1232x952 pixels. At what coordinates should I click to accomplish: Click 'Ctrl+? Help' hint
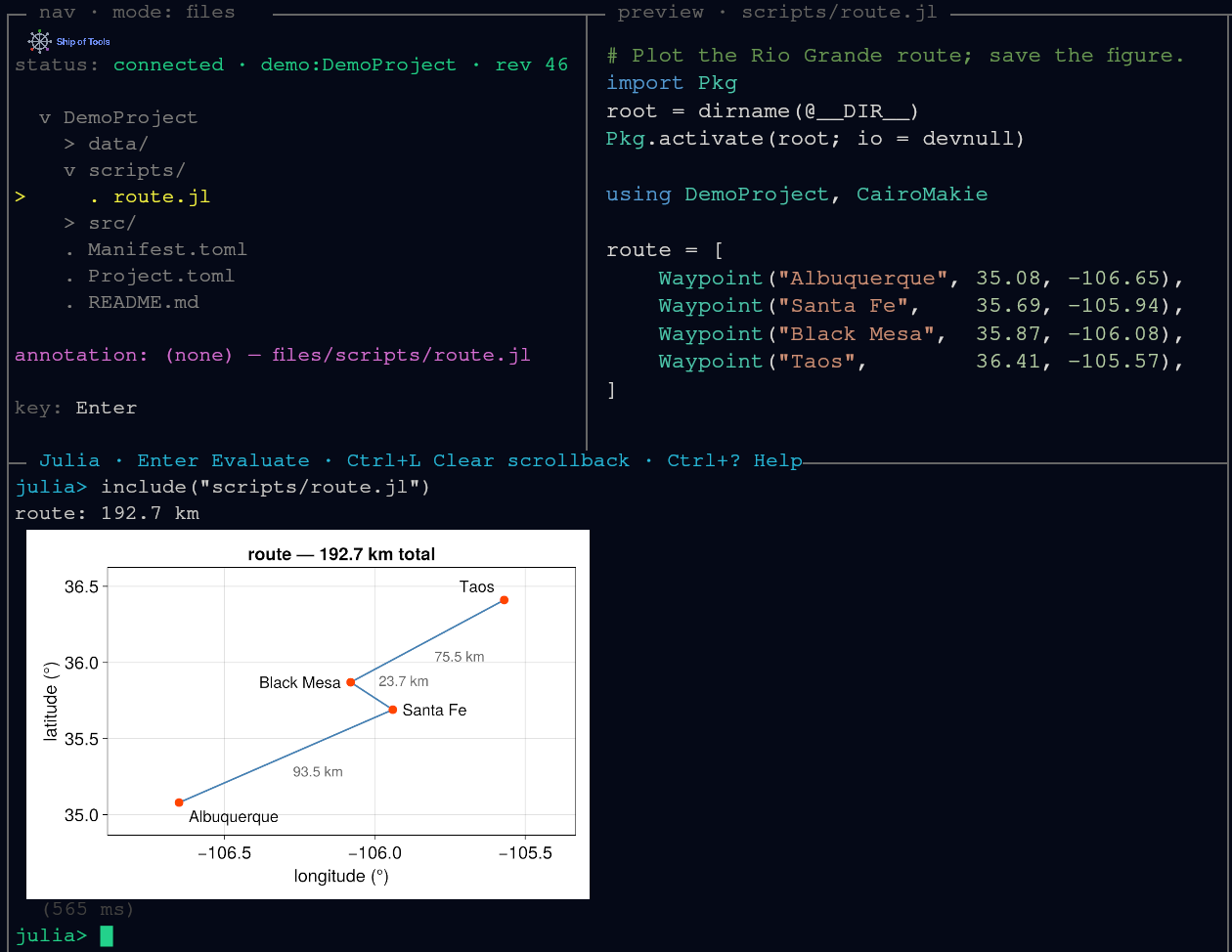click(x=734, y=460)
